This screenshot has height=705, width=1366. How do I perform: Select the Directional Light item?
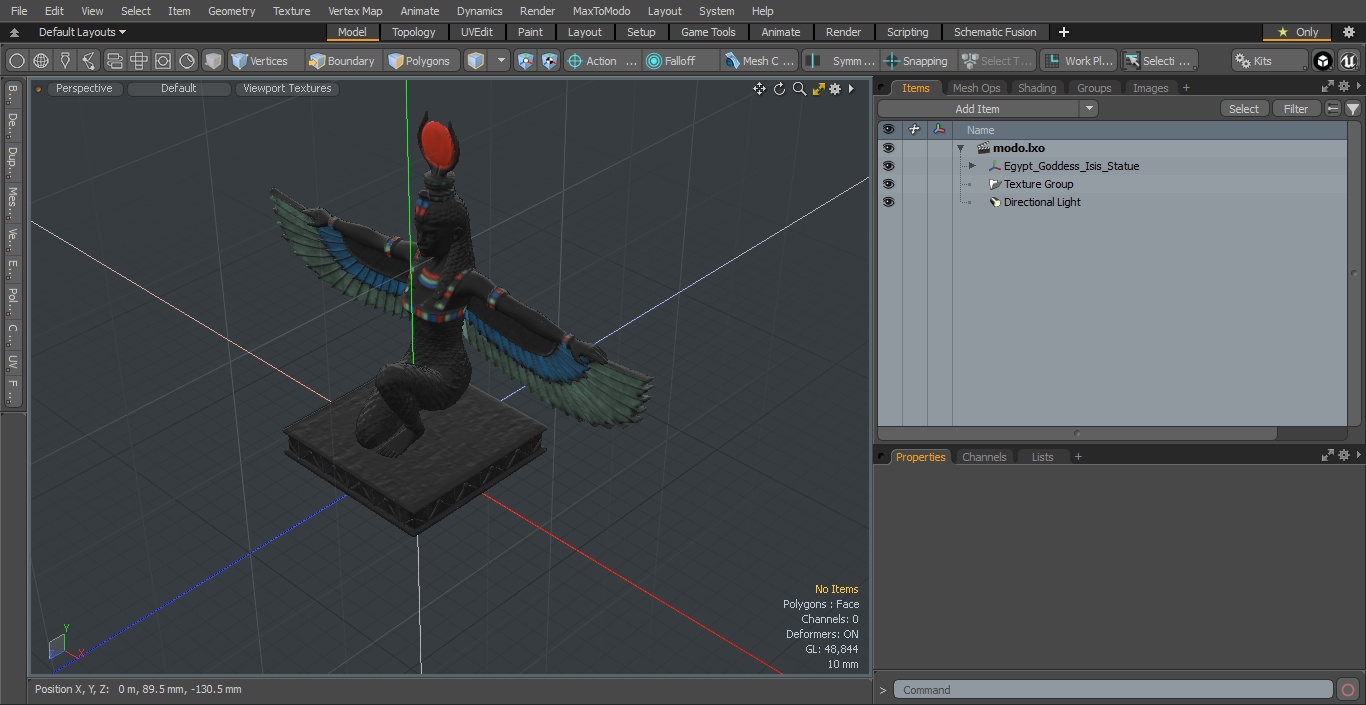click(x=1042, y=202)
